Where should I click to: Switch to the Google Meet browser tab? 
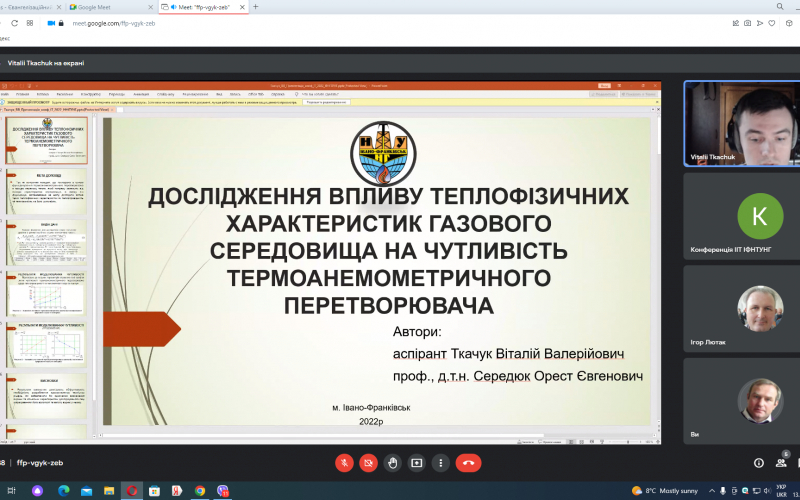click(110, 7)
